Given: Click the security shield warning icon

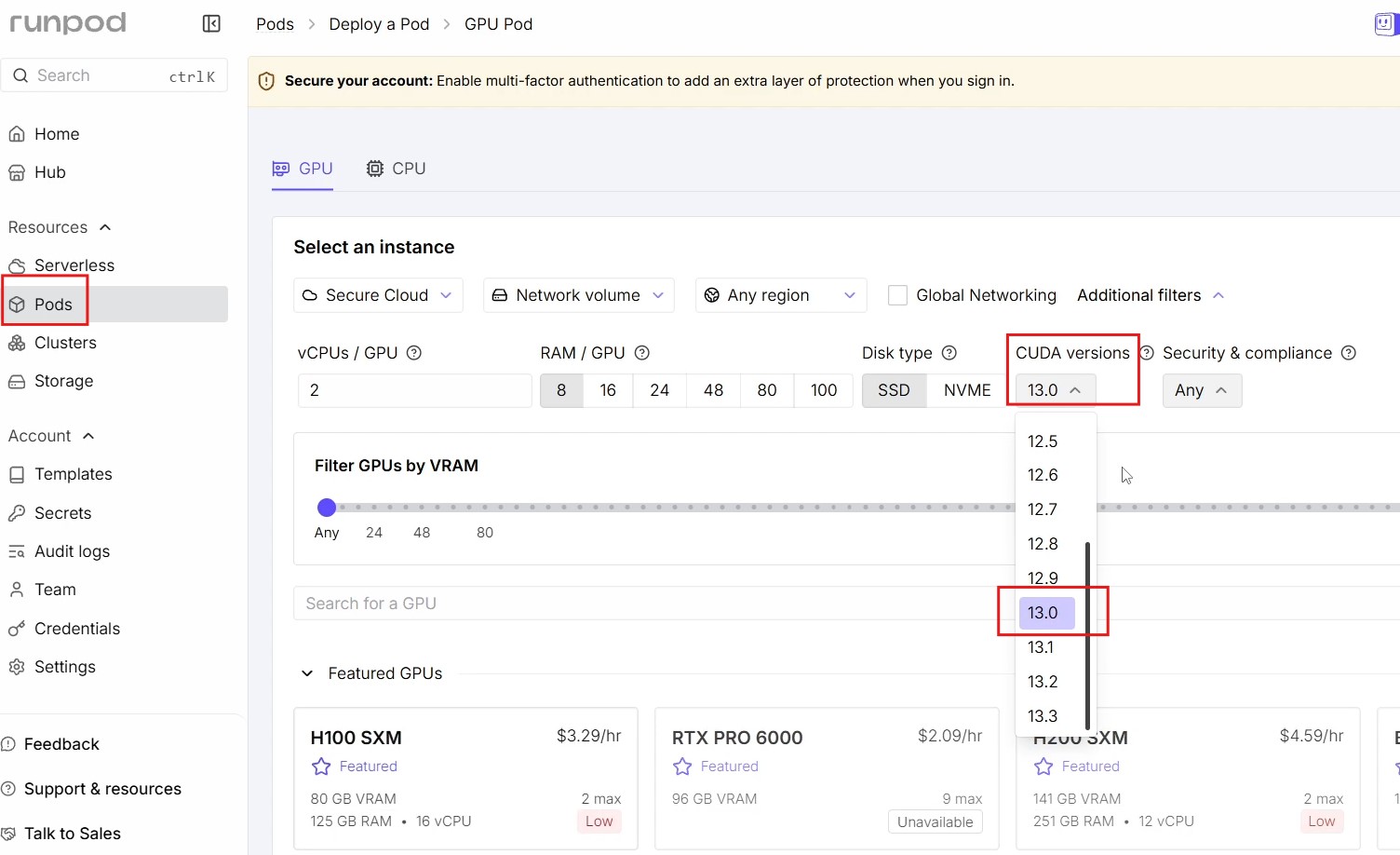Looking at the screenshot, I should click(266, 81).
